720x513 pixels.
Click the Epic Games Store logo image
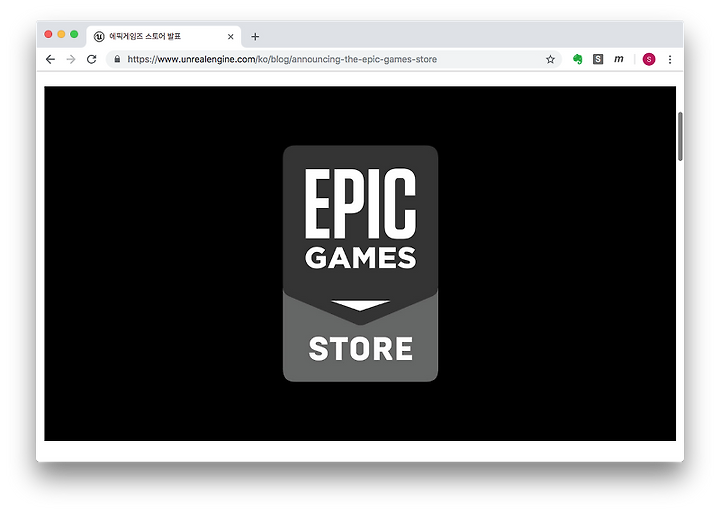(360, 263)
